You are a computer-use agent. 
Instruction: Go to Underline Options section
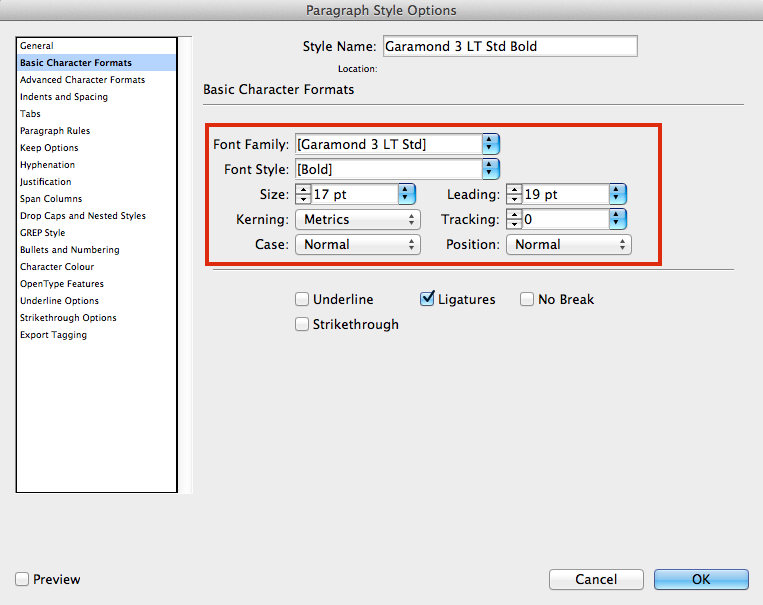[96, 301]
